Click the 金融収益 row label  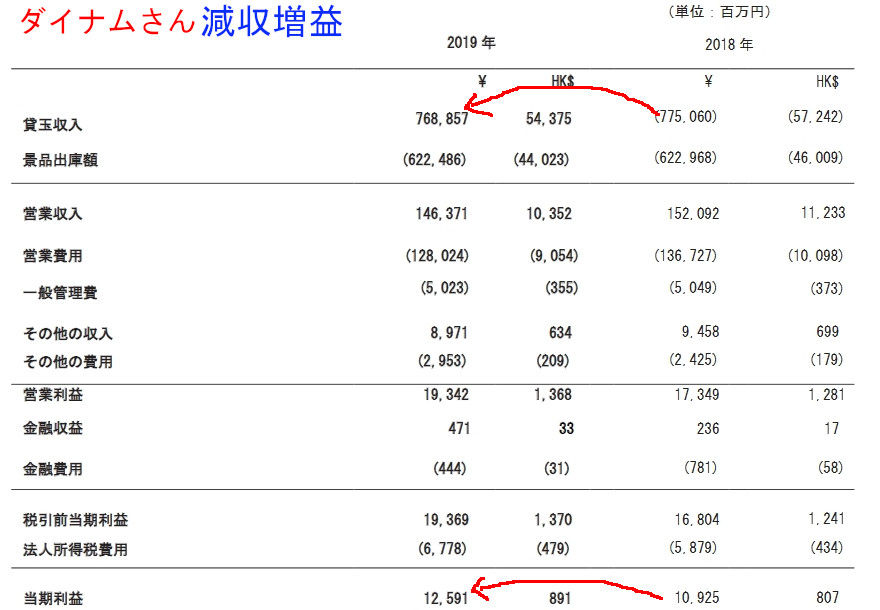coord(53,428)
